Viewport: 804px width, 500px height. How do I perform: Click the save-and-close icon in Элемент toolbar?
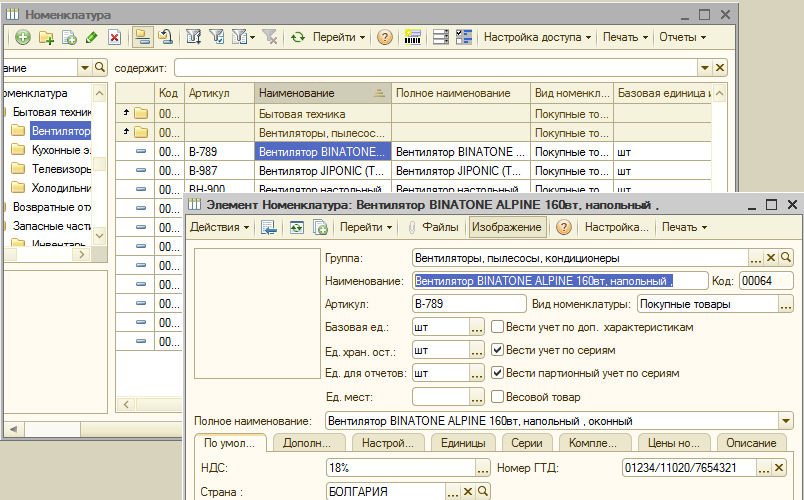pos(269,227)
